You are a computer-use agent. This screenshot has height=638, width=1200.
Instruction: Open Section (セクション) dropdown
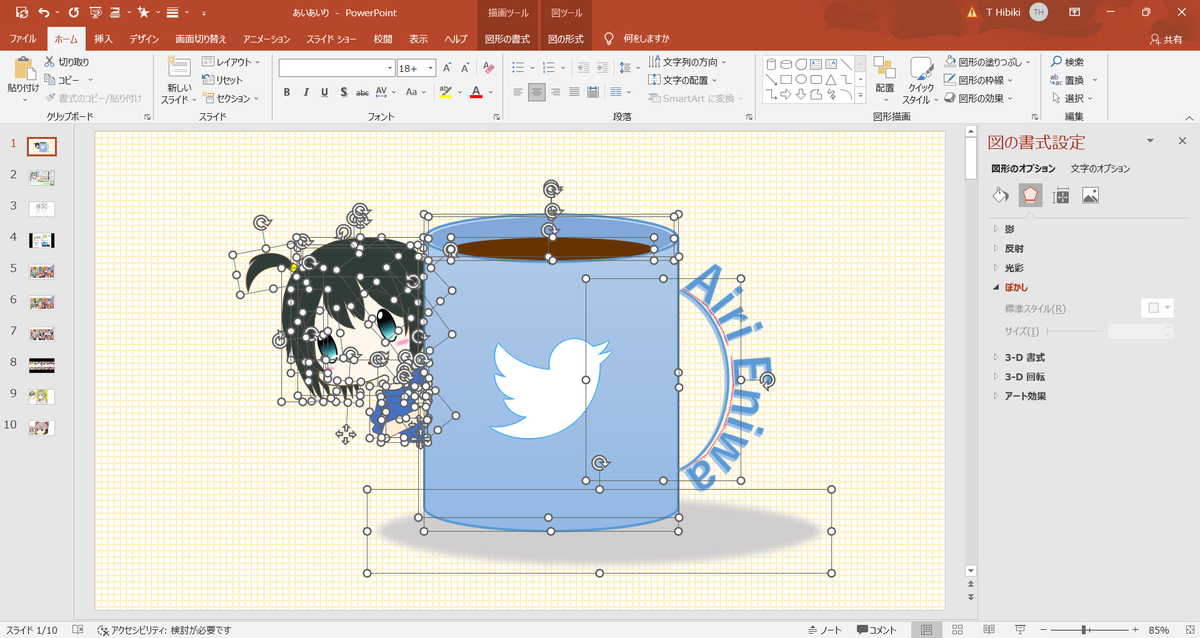click(231, 98)
